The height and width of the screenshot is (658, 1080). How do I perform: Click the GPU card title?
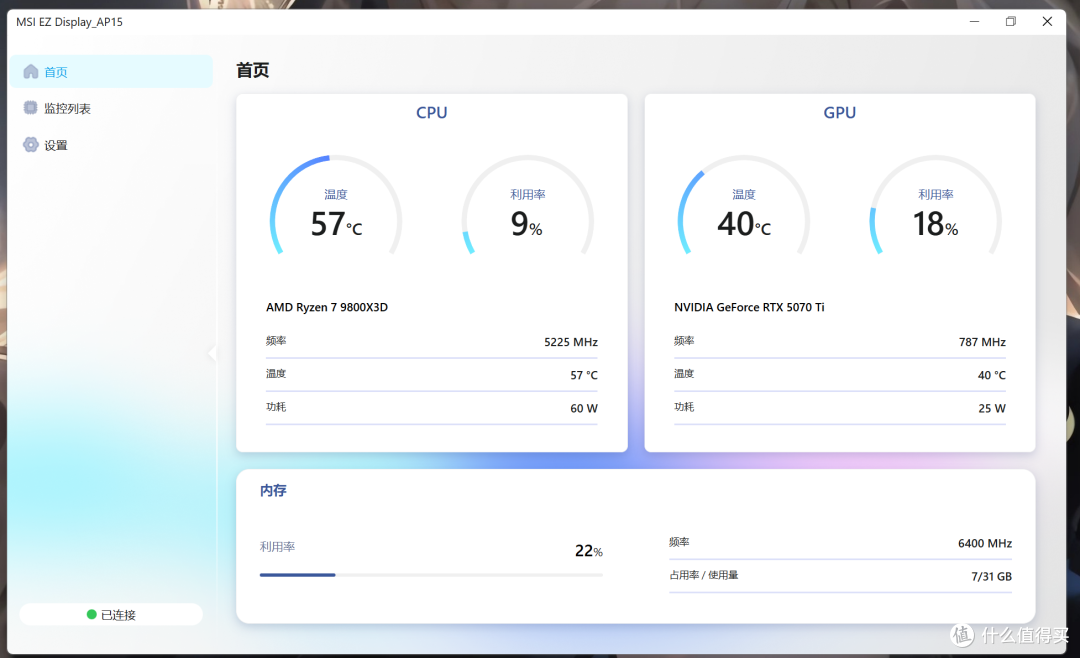click(840, 112)
